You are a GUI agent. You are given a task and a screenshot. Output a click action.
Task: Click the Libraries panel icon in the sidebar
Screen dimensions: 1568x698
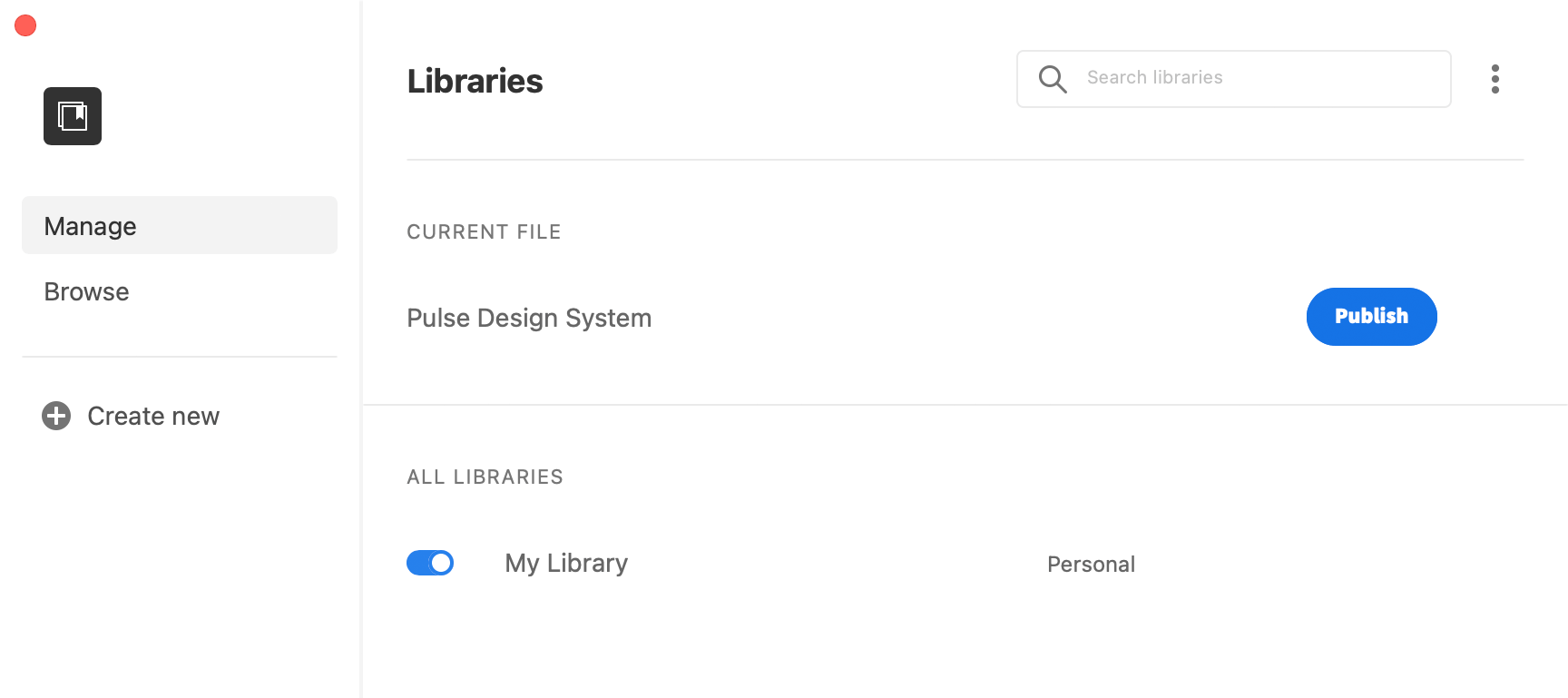tap(73, 115)
